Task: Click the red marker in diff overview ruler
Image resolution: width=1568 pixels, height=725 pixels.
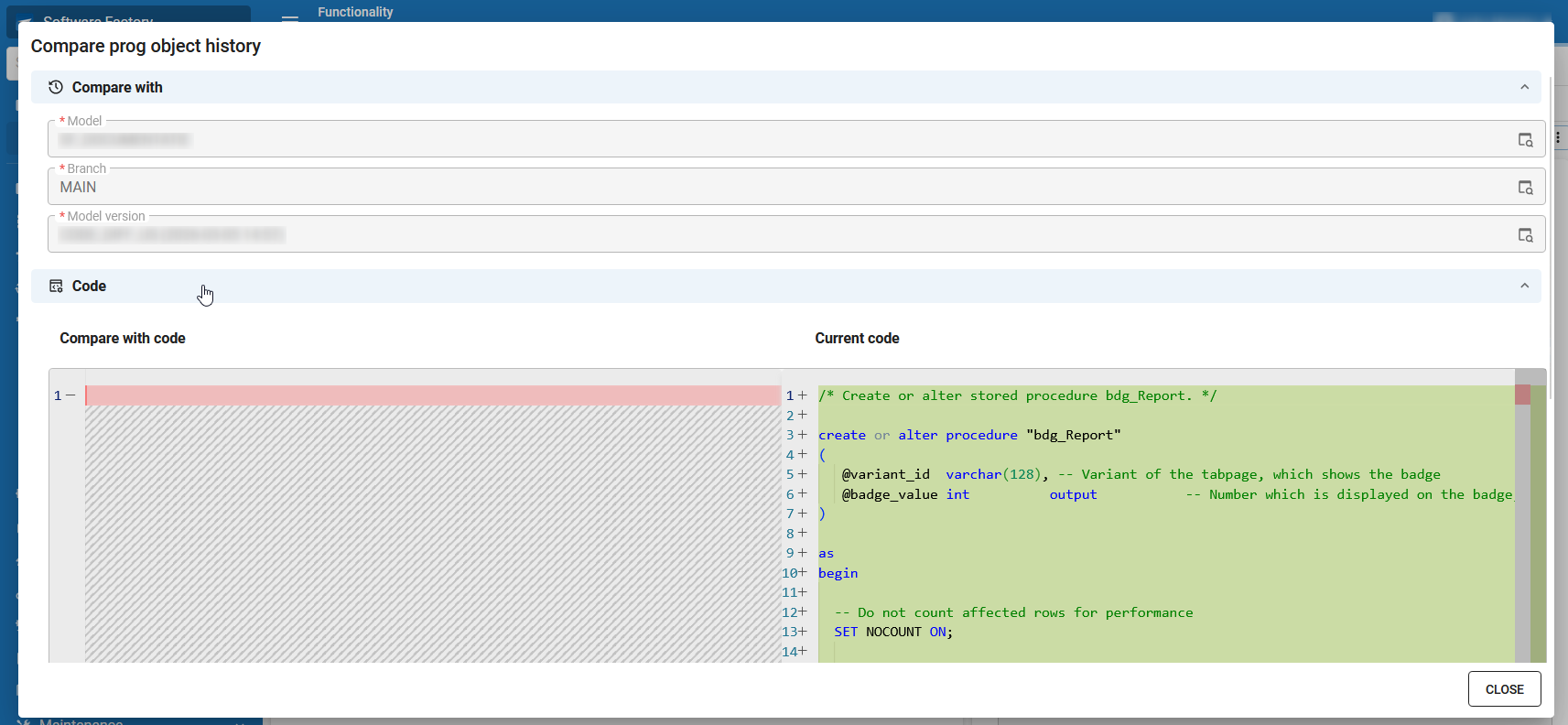Action: 1522,395
